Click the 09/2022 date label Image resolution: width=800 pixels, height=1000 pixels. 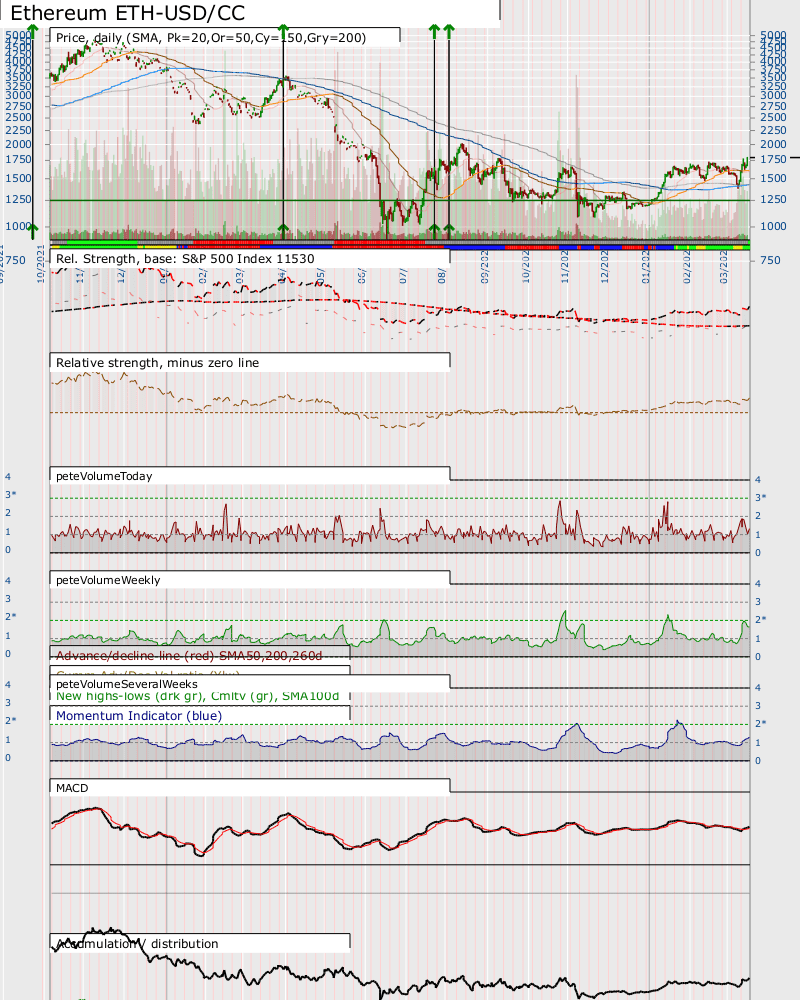485,267
